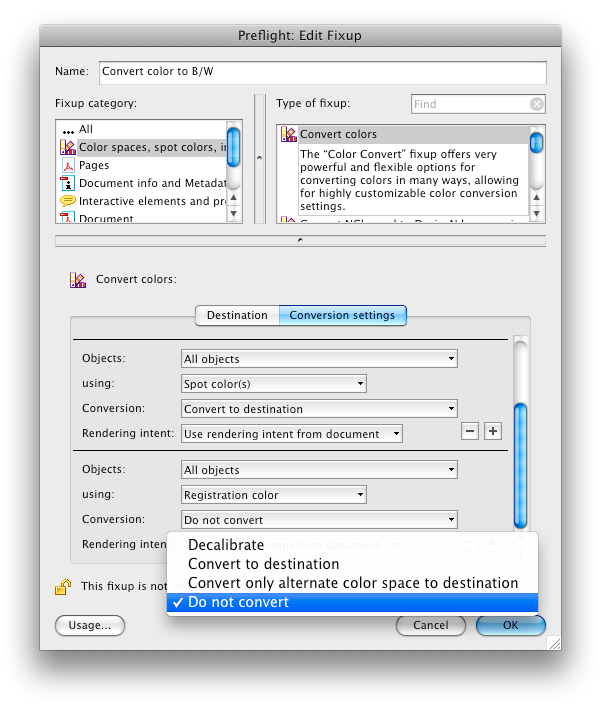Image resolution: width=601 pixels, height=705 pixels.
Task: Switch to the Conversion settings tab
Action: 343,315
